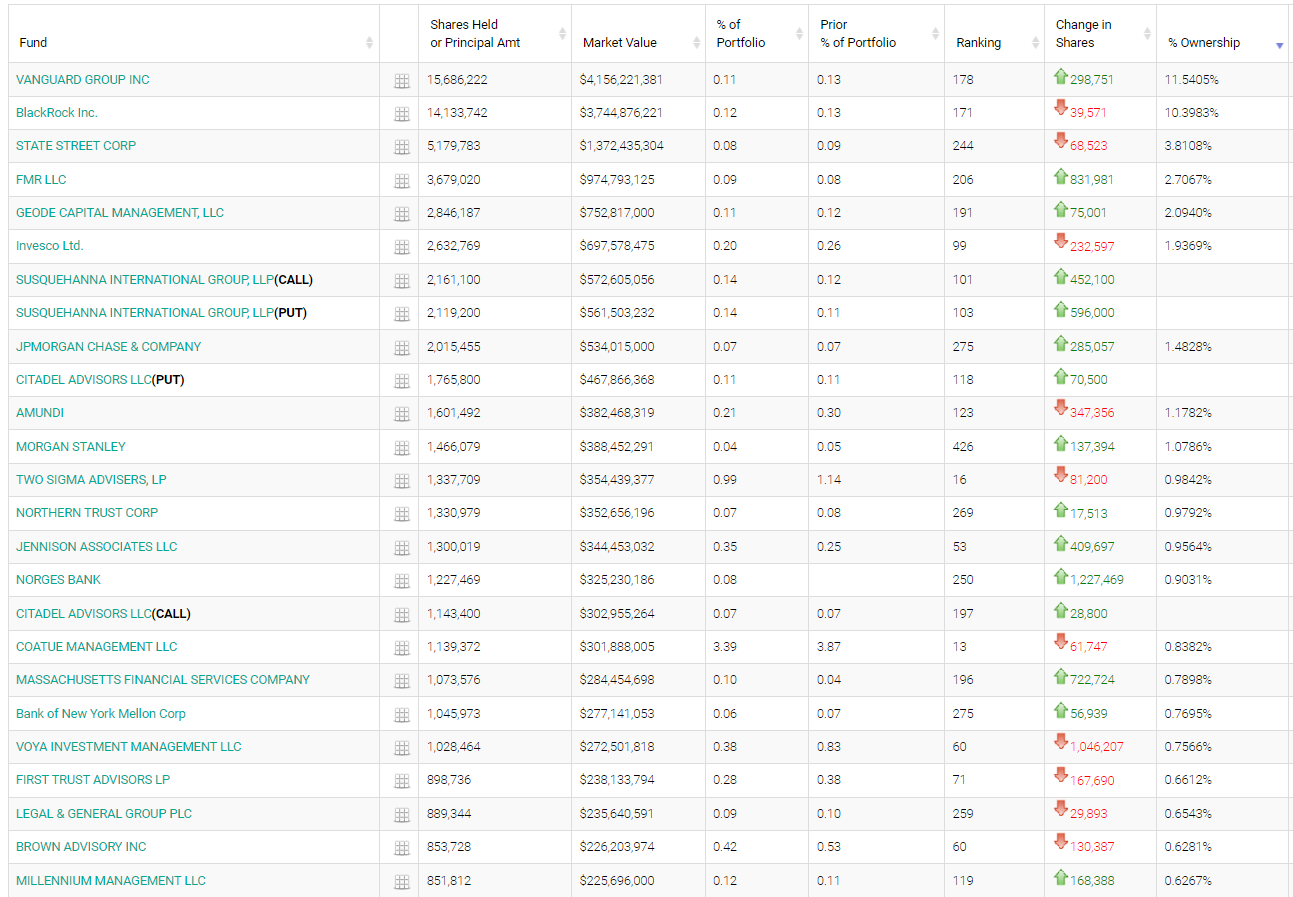This screenshot has height=897, width=1293.
Task: Open grid icon in MORGAN STANLEY row
Action: 402,448
